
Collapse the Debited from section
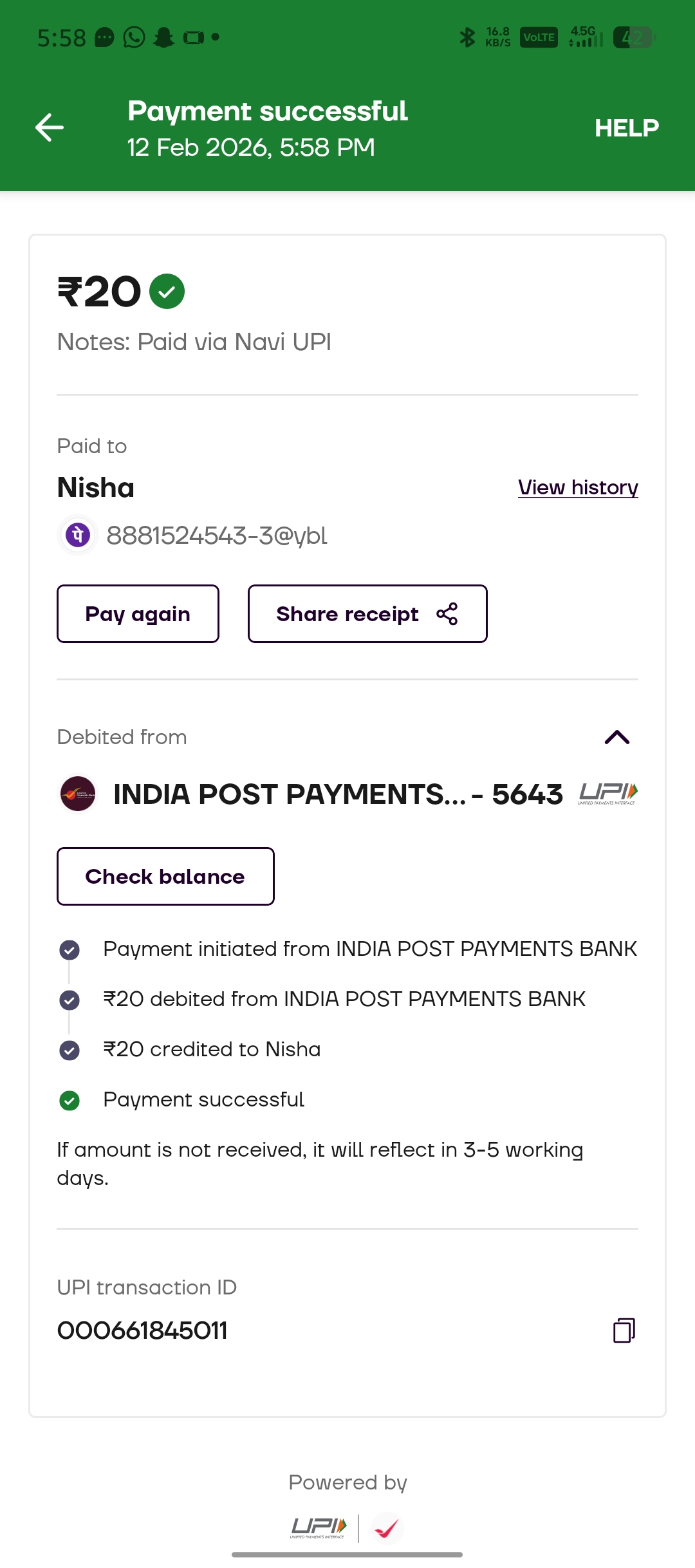coord(616,737)
